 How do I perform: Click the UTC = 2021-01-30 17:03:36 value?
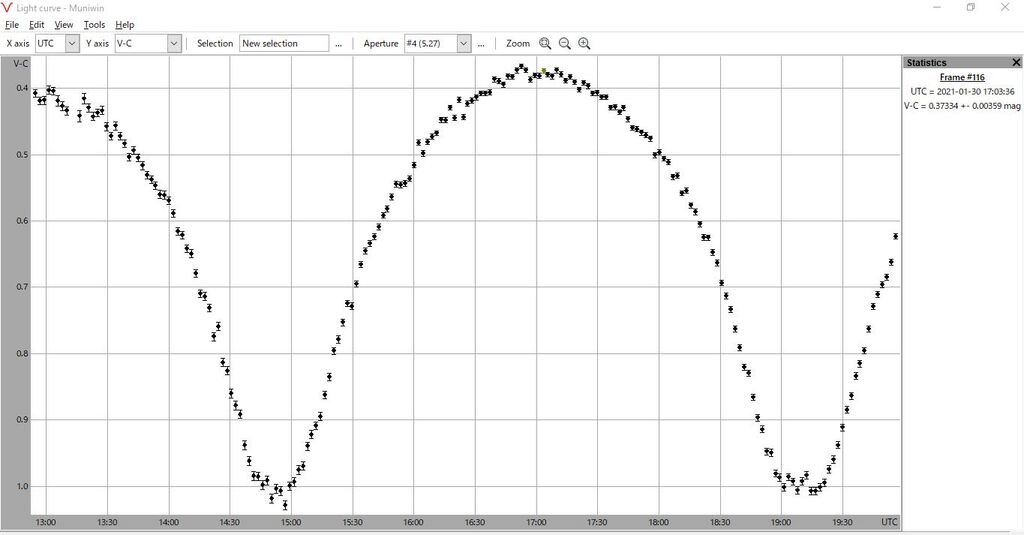(963, 91)
